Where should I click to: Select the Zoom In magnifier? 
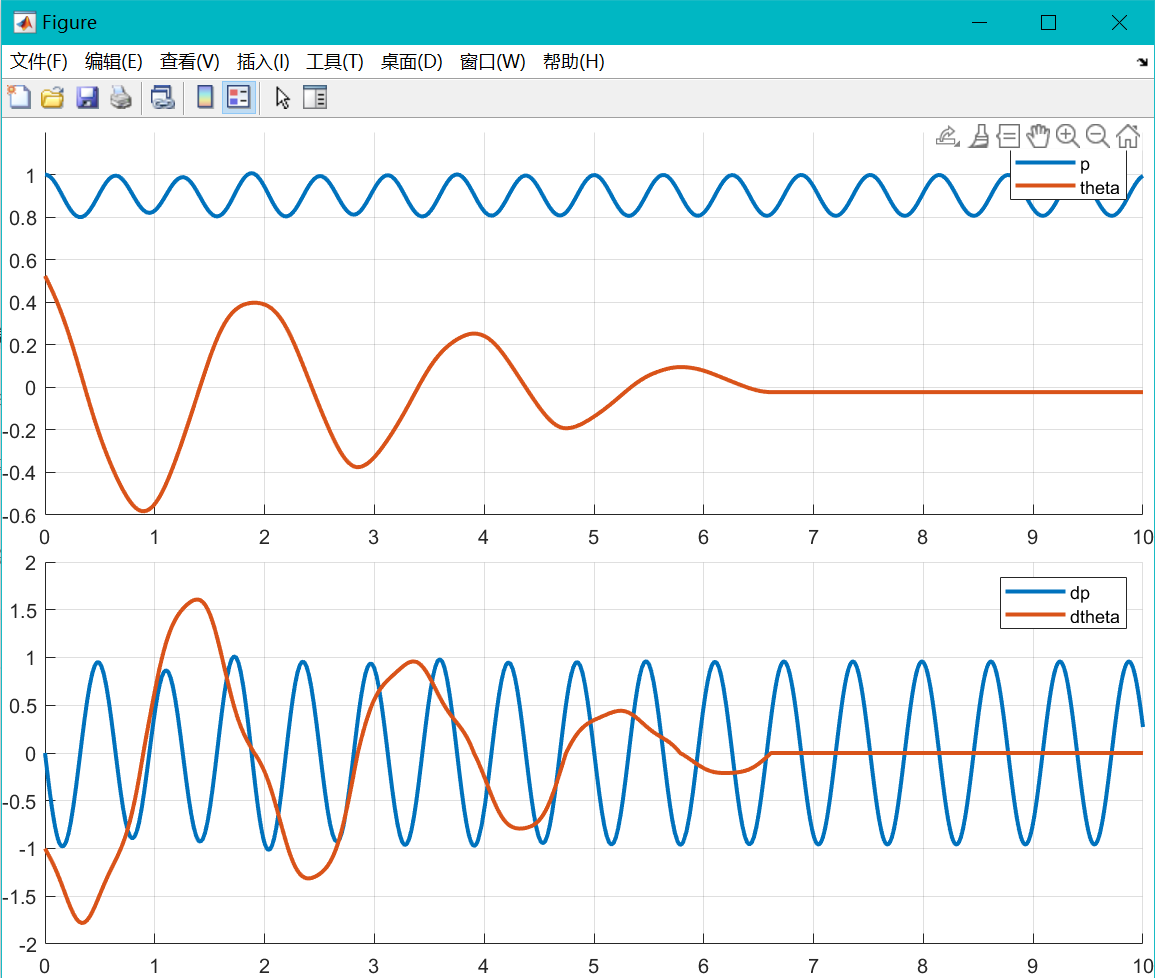[1067, 136]
